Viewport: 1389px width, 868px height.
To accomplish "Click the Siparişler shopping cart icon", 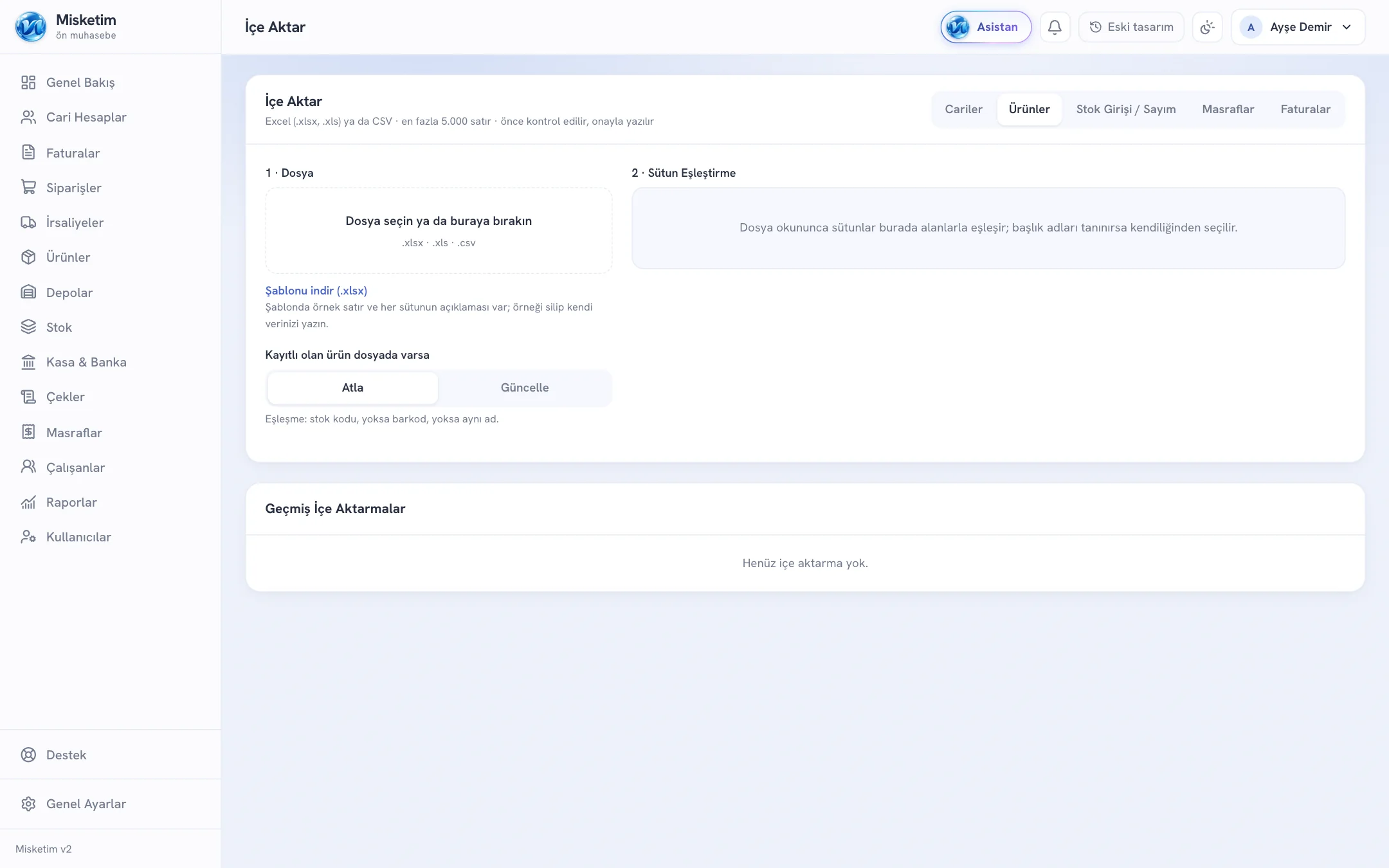I will 28,187.
